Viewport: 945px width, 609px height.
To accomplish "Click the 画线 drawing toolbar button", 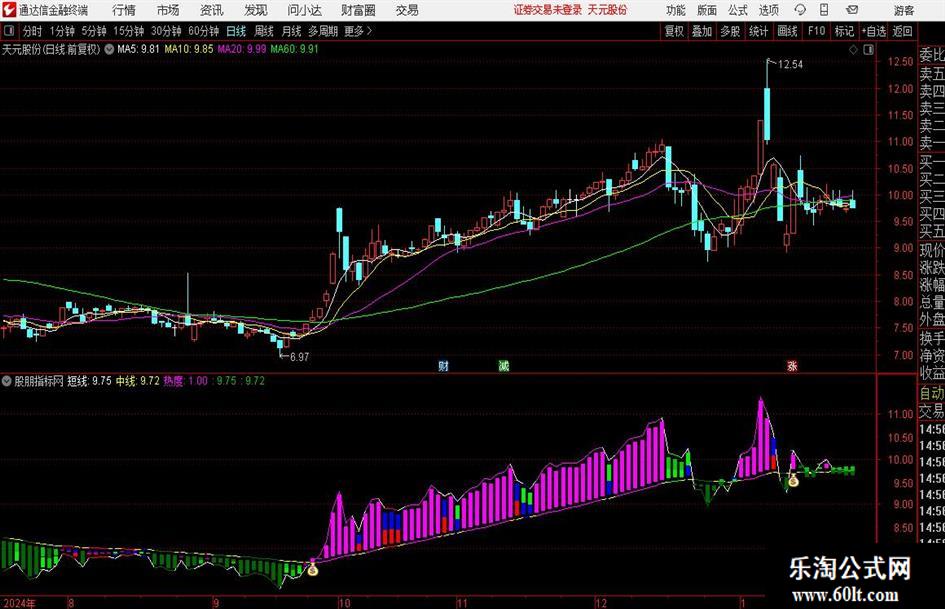I will tap(787, 31).
